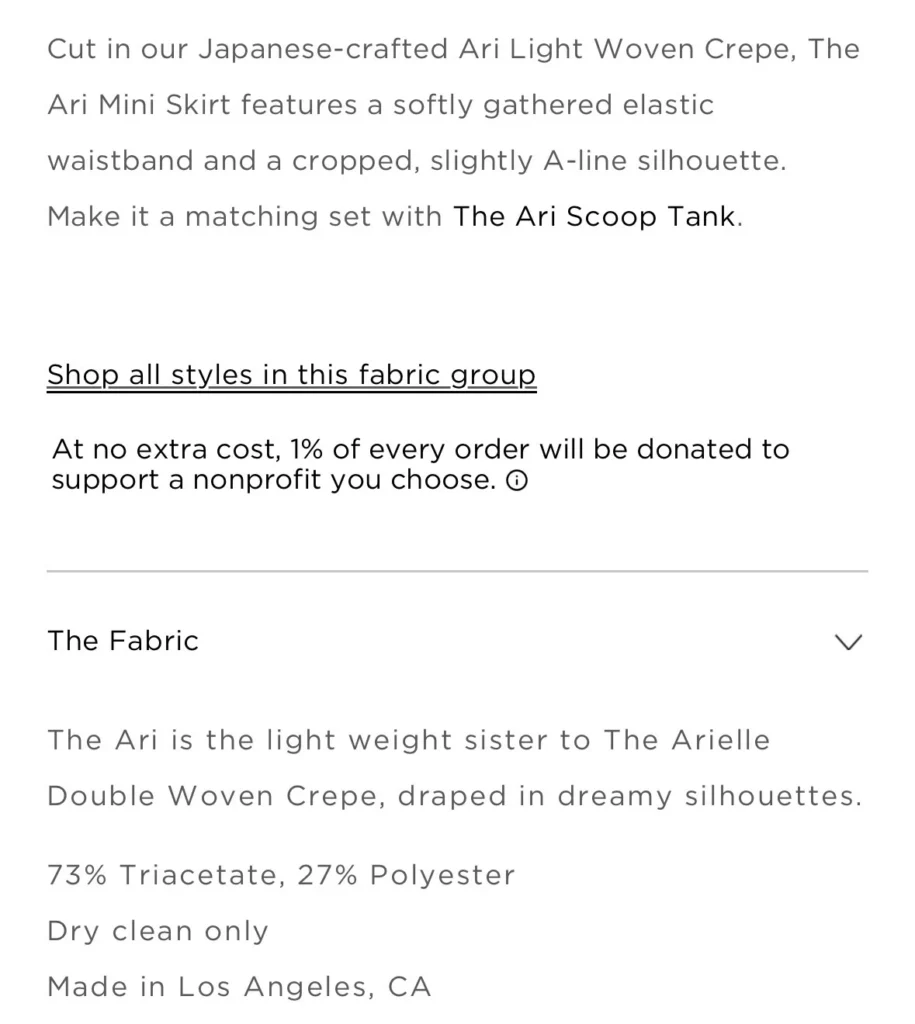The height and width of the screenshot is (1024, 915).
Task: Click the line 'Double Woven Crepe, draped in dreamy'
Action: tap(455, 796)
